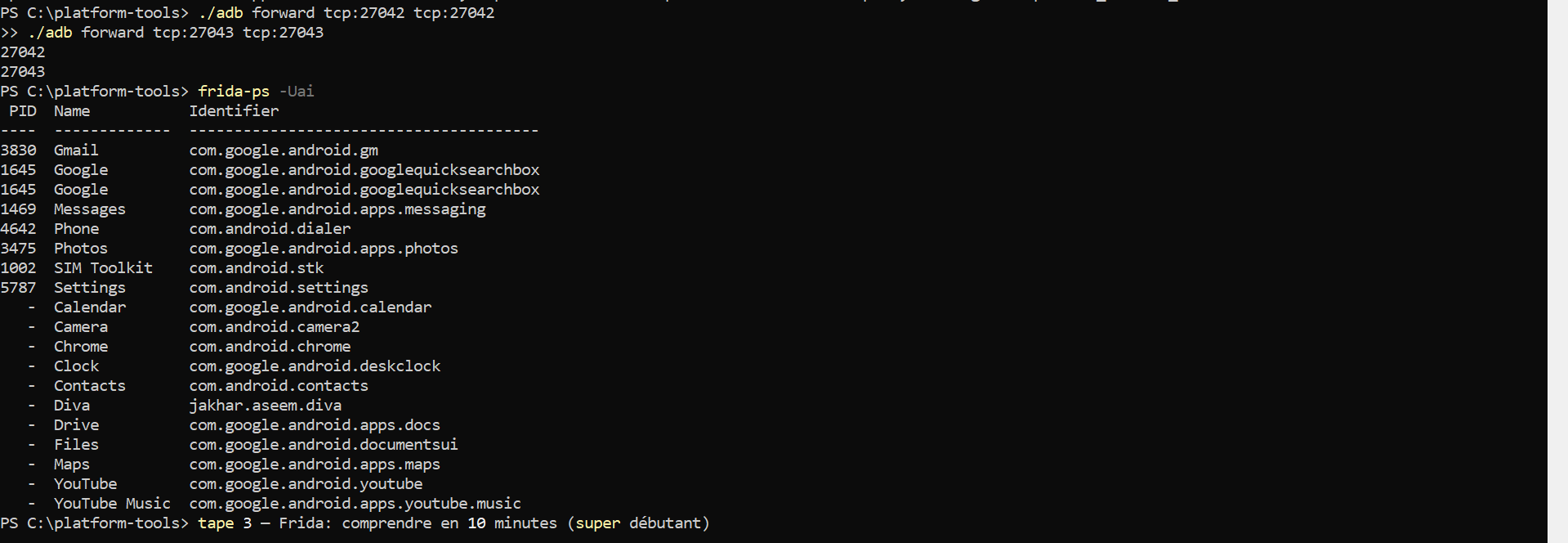Click the YouTube Music app name
Screen dimensions: 1568x543
coord(112,504)
